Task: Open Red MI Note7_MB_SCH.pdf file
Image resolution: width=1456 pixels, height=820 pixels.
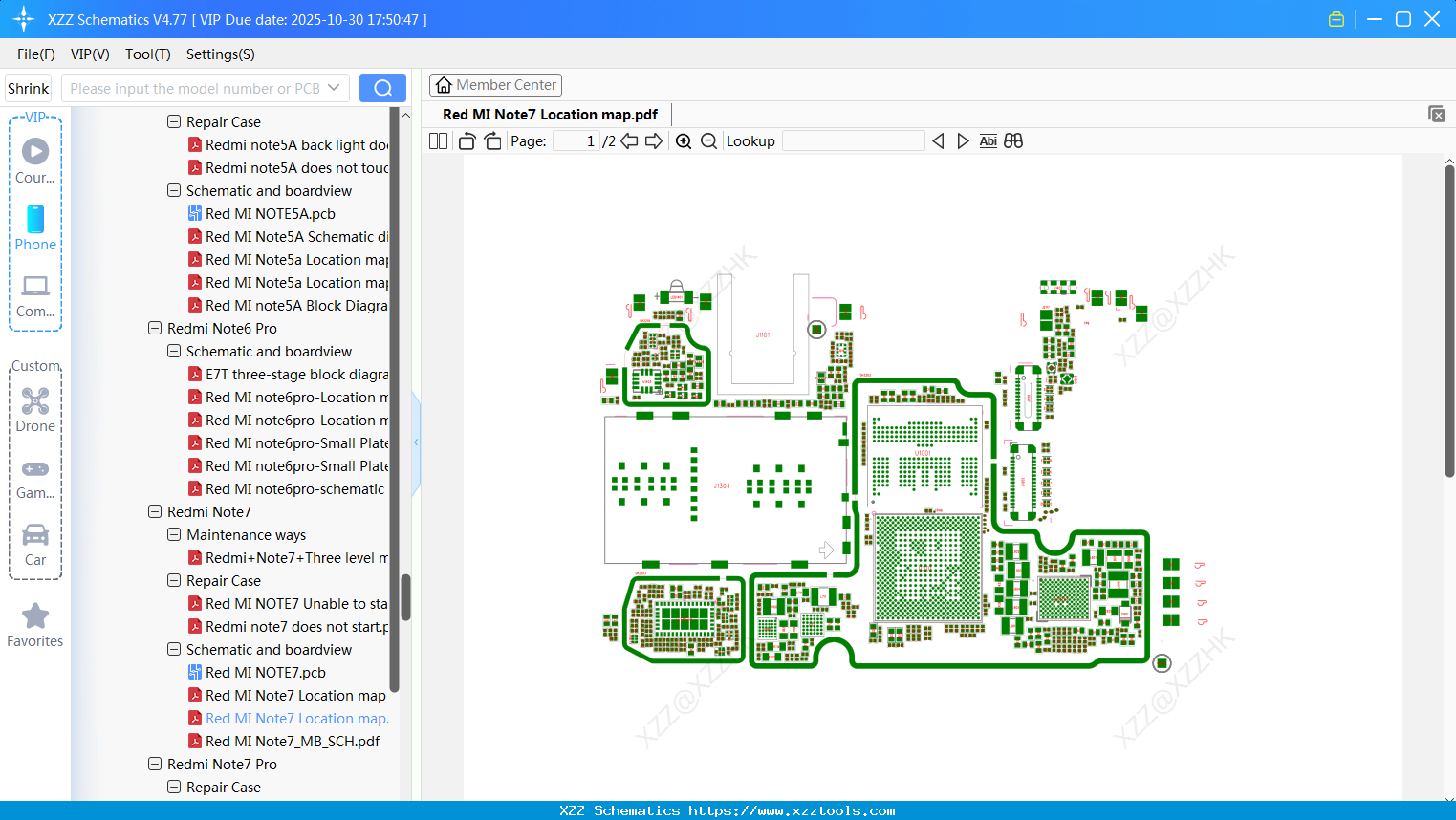Action: [293, 741]
